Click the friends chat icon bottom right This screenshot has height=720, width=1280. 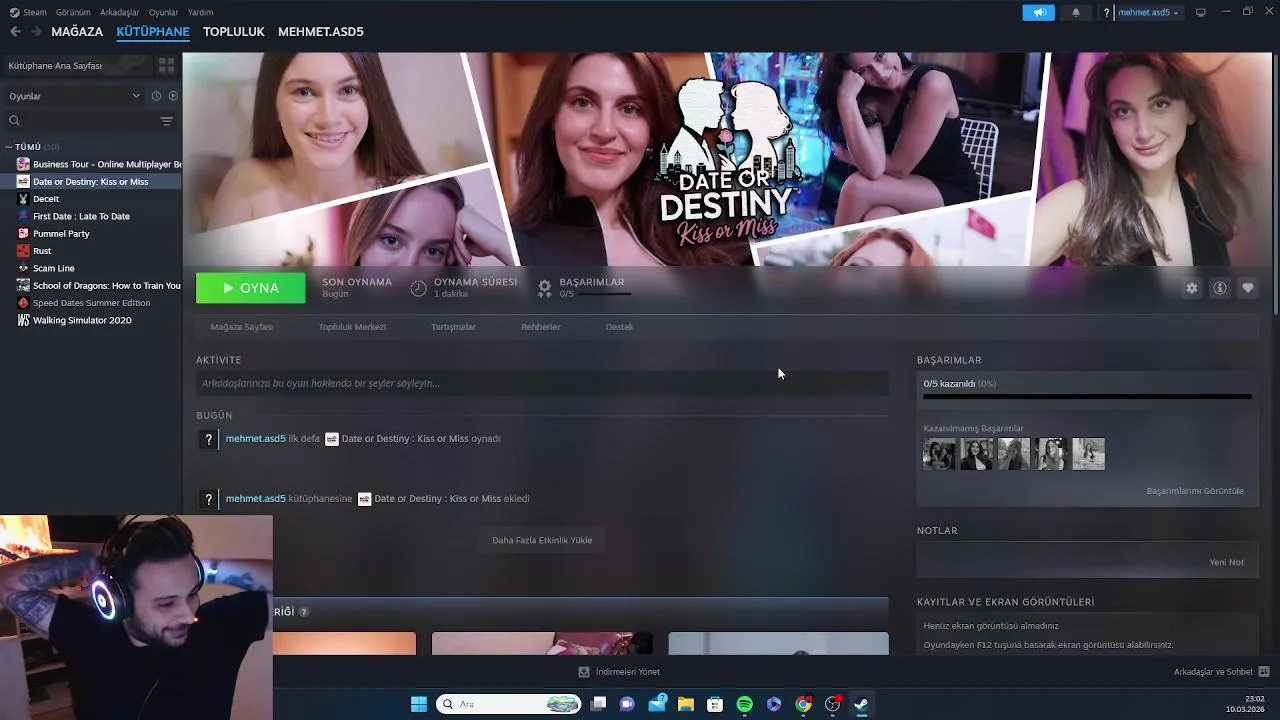pyautogui.click(x=1263, y=672)
